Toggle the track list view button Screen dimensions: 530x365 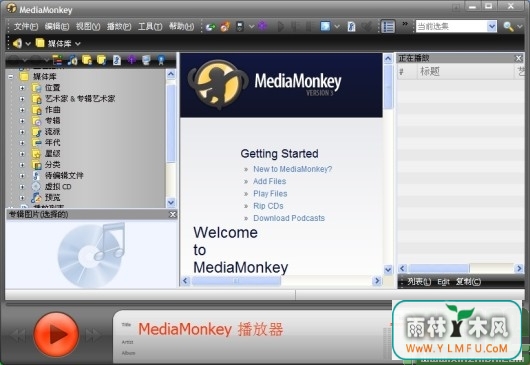click(388, 26)
